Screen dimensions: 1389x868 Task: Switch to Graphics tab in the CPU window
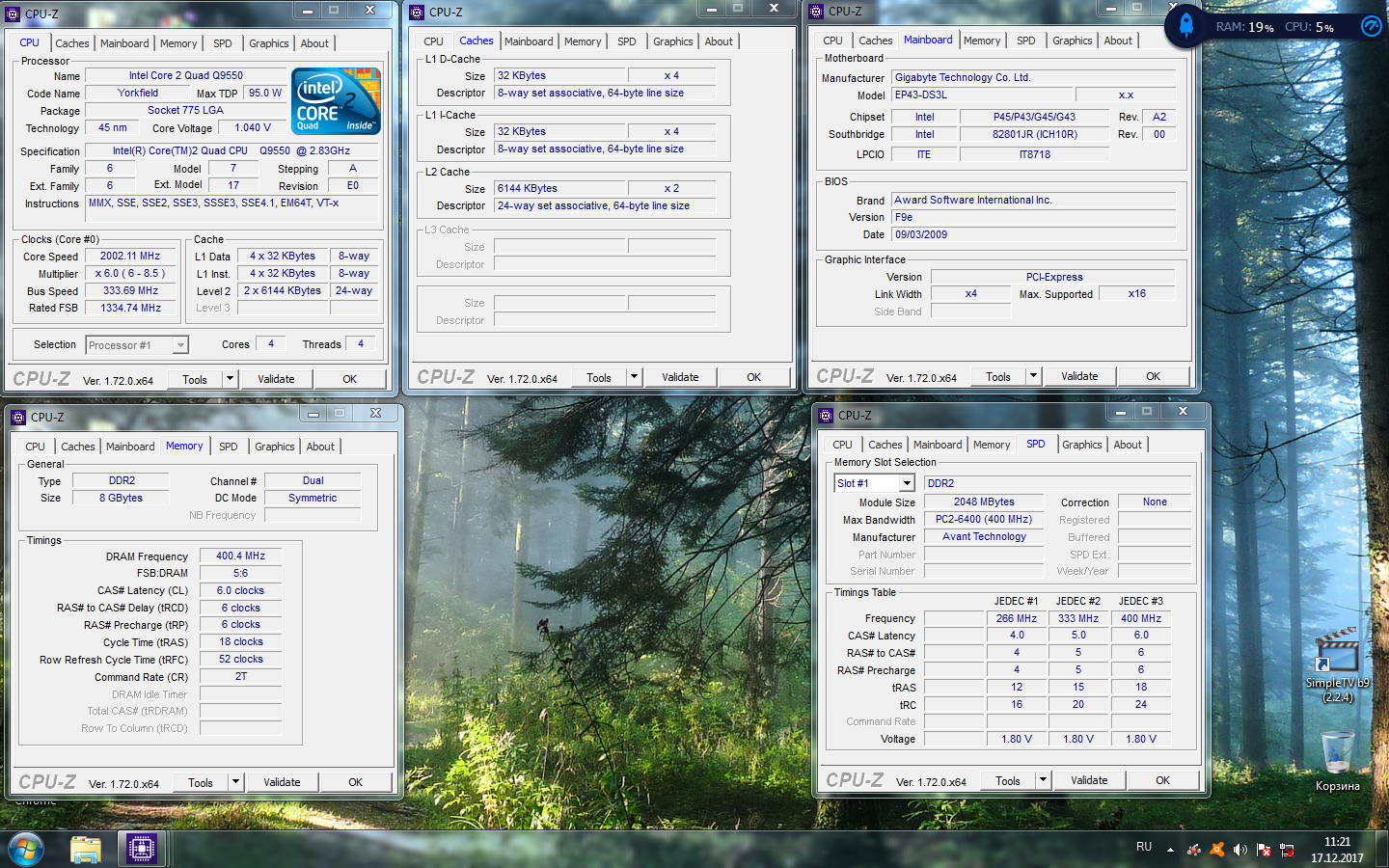tap(268, 43)
